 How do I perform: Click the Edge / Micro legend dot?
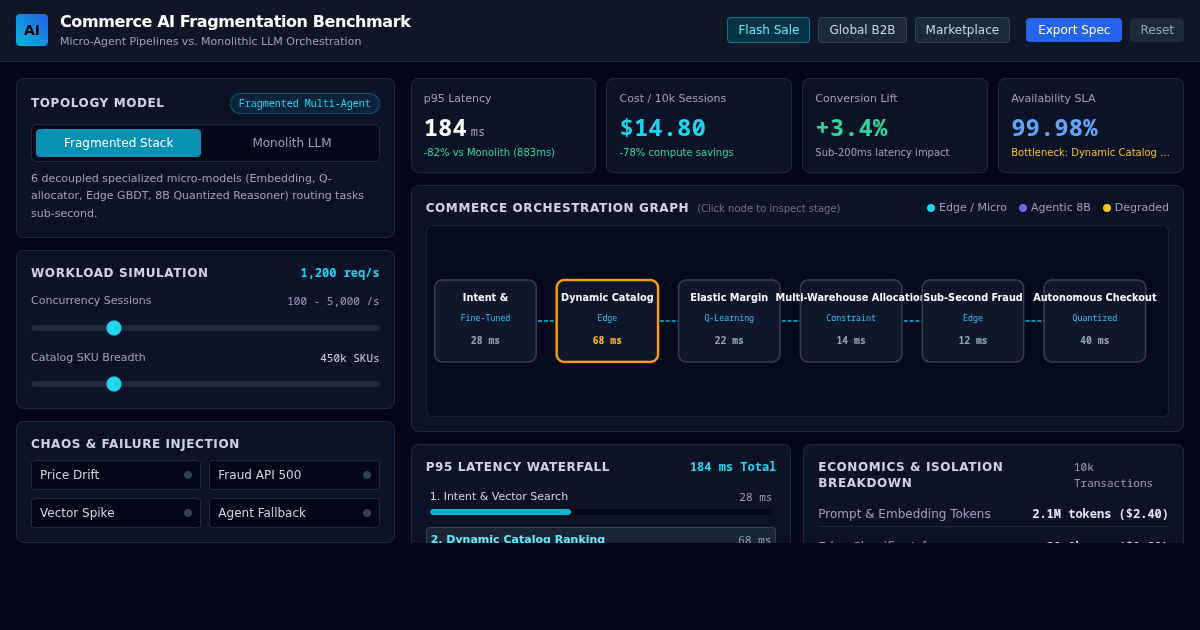[x=931, y=208]
